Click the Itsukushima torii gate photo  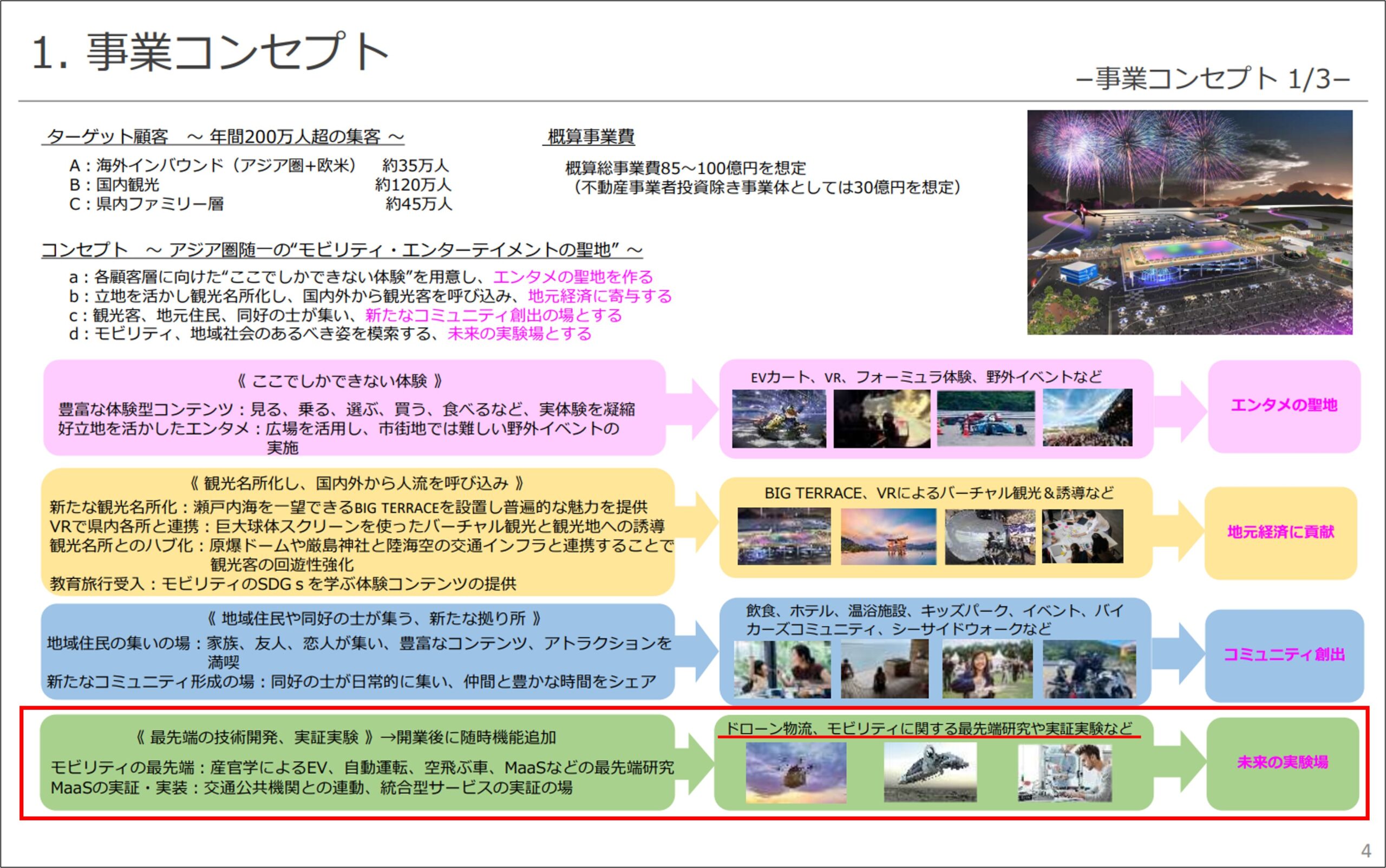click(x=888, y=537)
